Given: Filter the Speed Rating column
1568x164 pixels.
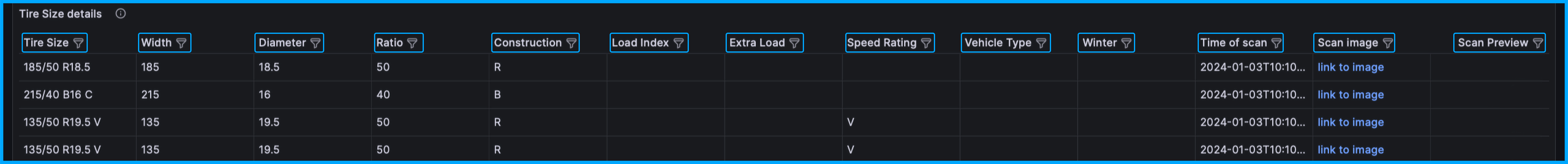Looking at the screenshot, I should tap(927, 43).
